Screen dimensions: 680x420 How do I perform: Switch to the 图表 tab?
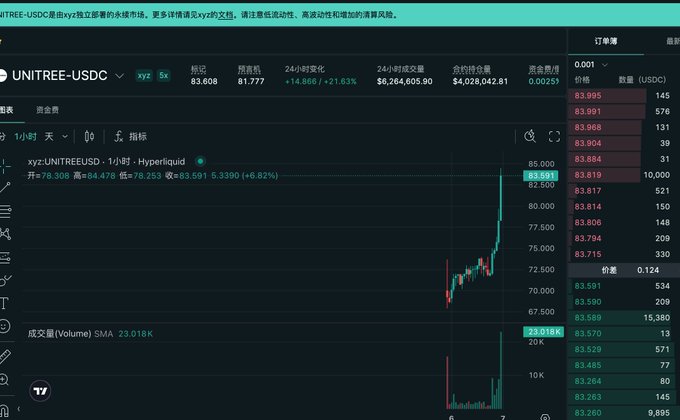(7, 110)
